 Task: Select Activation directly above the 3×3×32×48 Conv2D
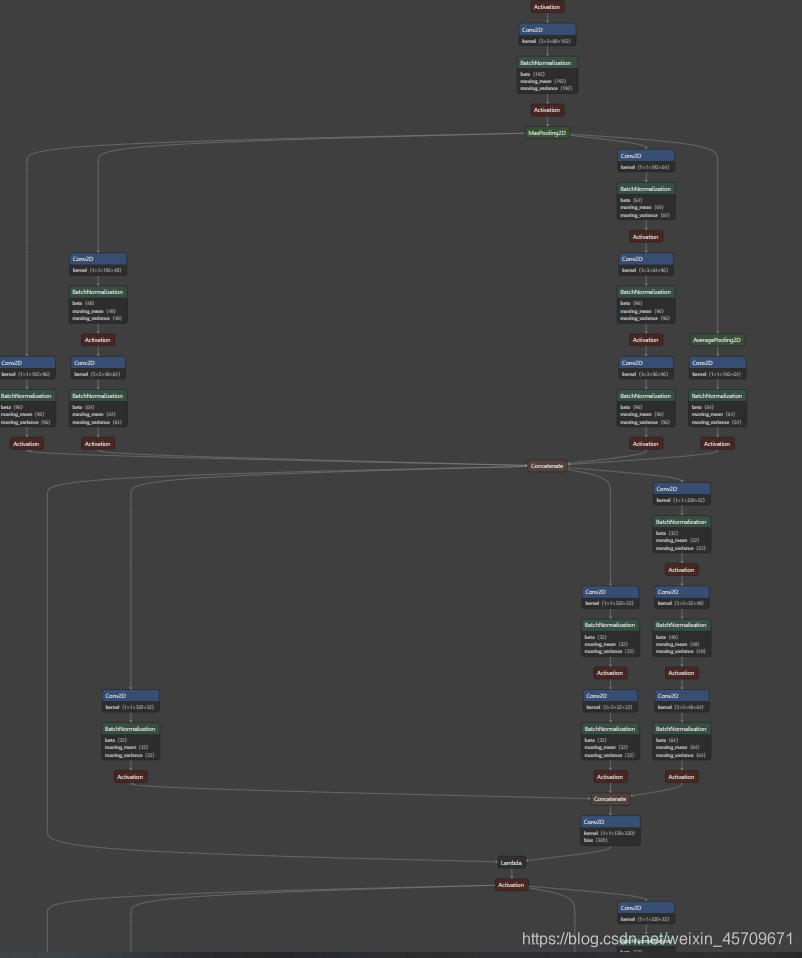[682, 569]
